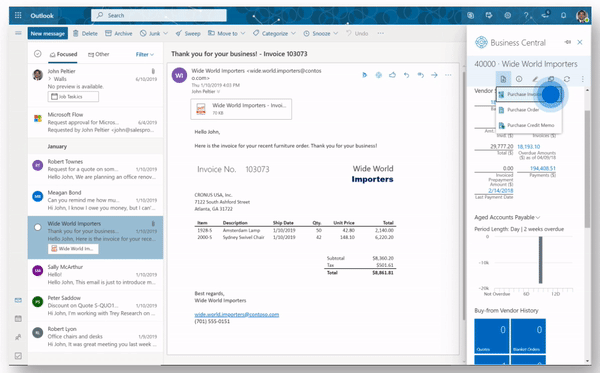Screen dimensions: 600x373
Task: Open the Peter Saddow discount email
Action: [x=95, y=305]
